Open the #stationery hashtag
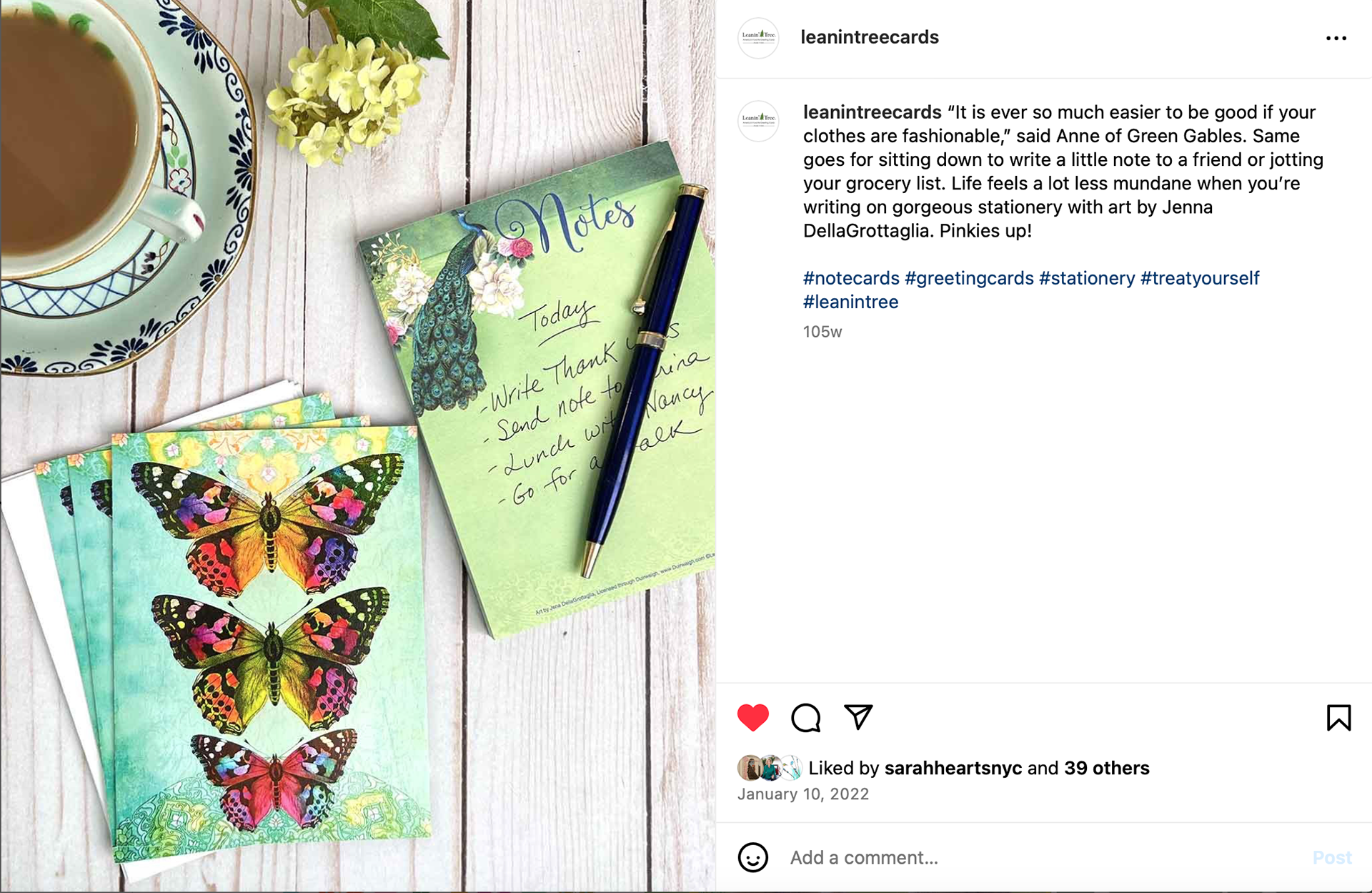Image resolution: width=1372 pixels, height=893 pixels. 1087,278
